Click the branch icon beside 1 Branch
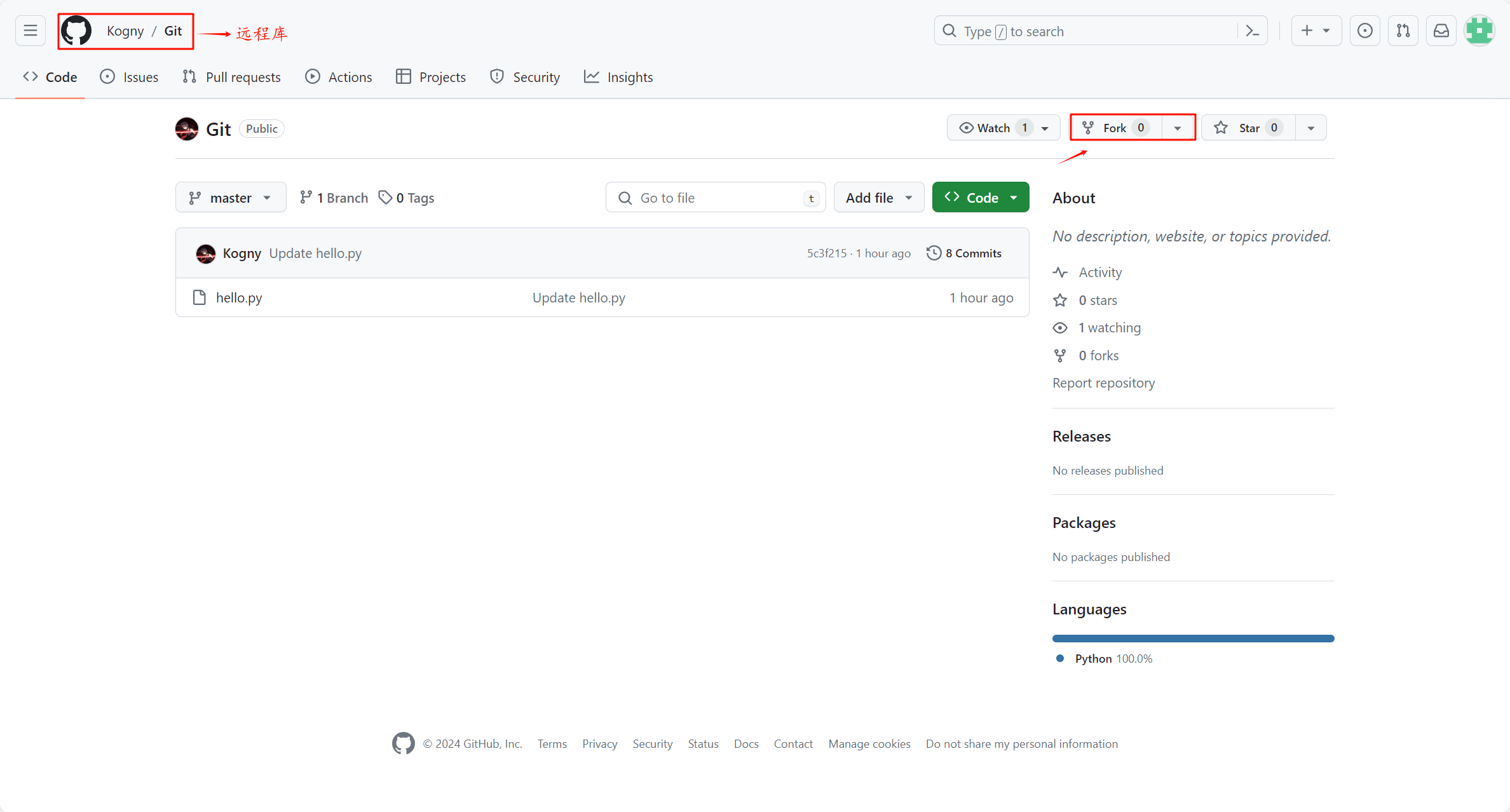 [x=306, y=198]
